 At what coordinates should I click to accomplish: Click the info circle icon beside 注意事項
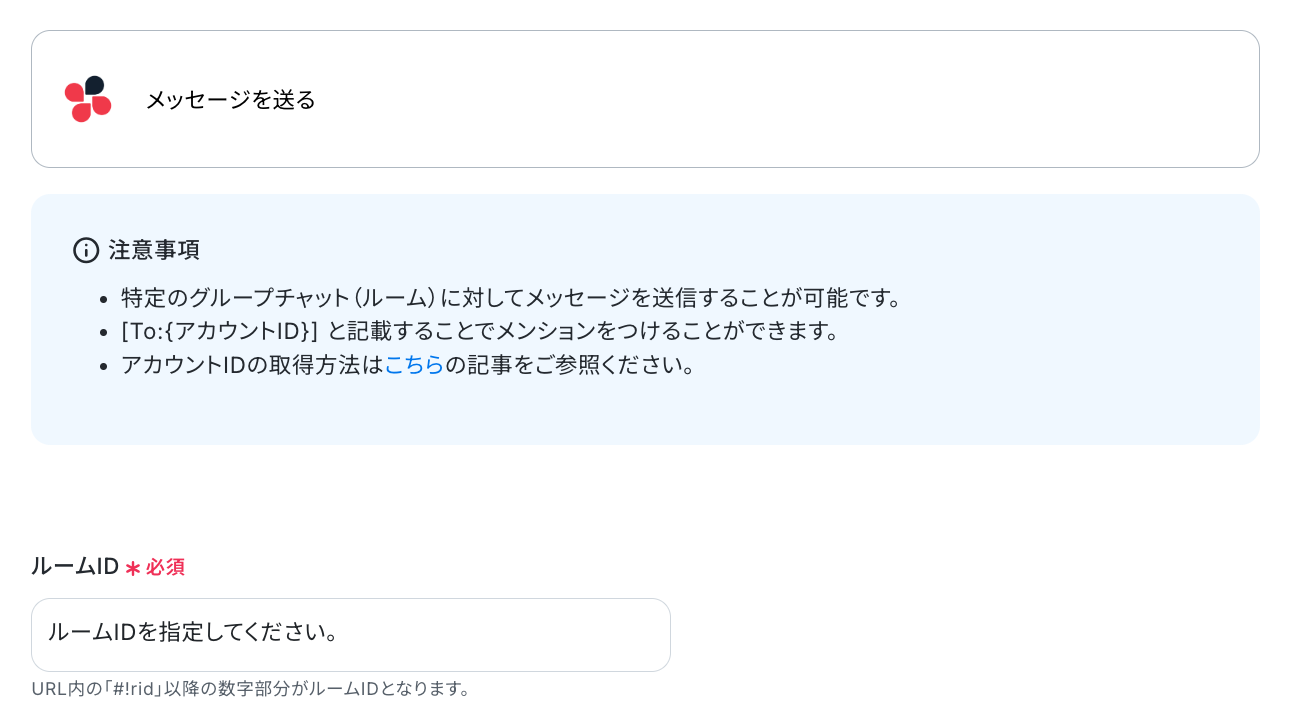pyautogui.click(x=86, y=250)
